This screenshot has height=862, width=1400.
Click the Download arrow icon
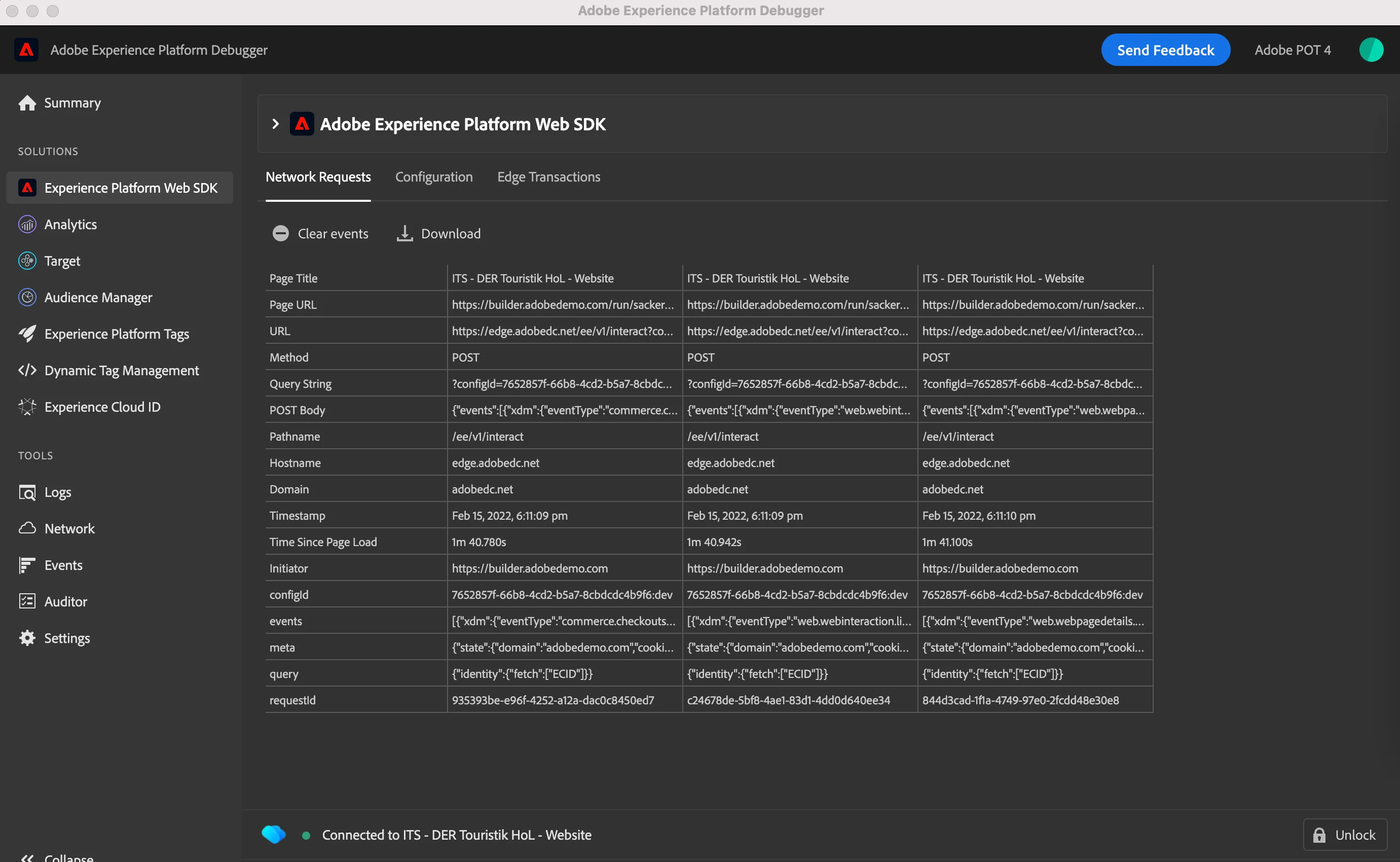click(404, 233)
